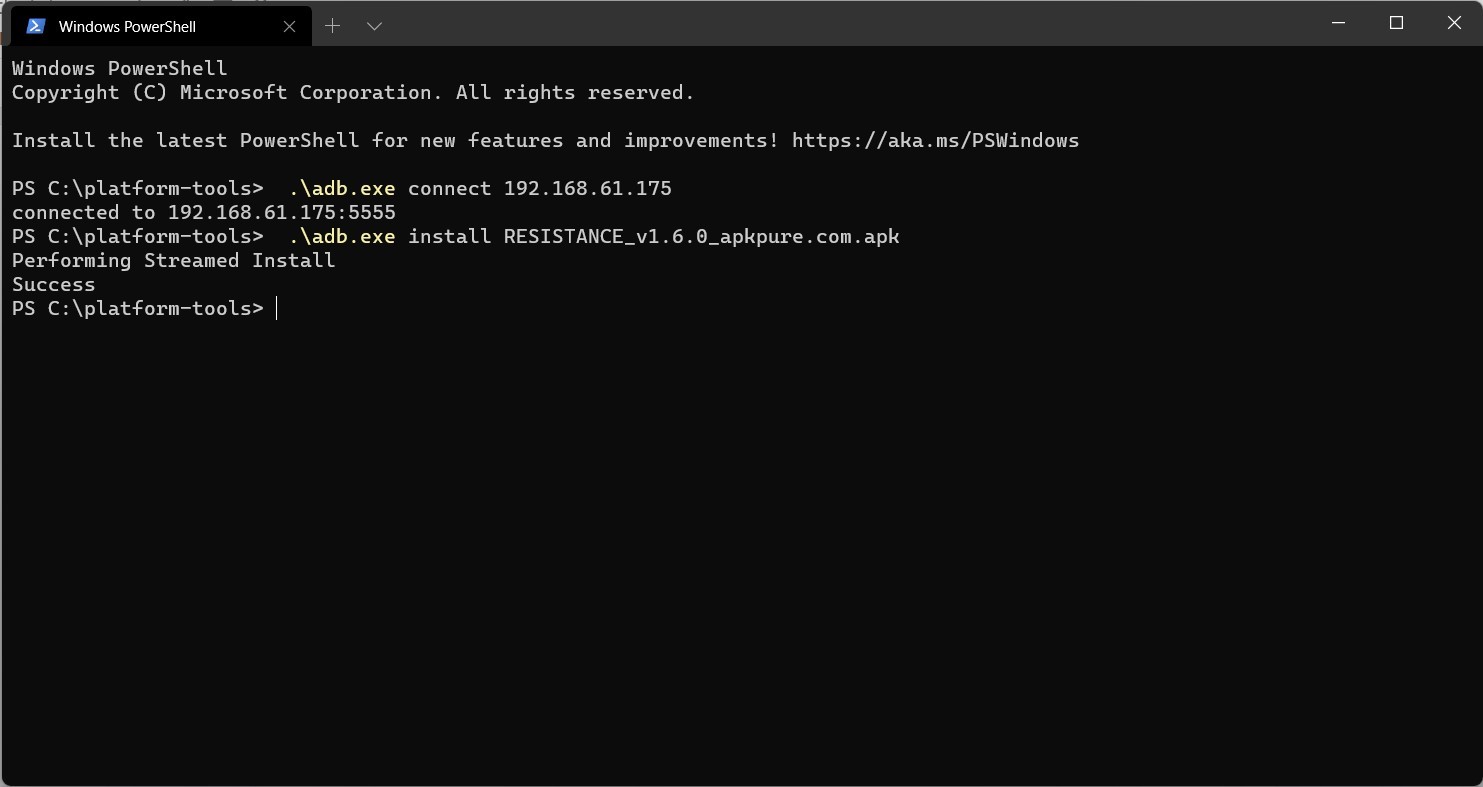The height and width of the screenshot is (787, 1483).
Task: Select the Windows PowerShell tab title
Action: [127, 26]
